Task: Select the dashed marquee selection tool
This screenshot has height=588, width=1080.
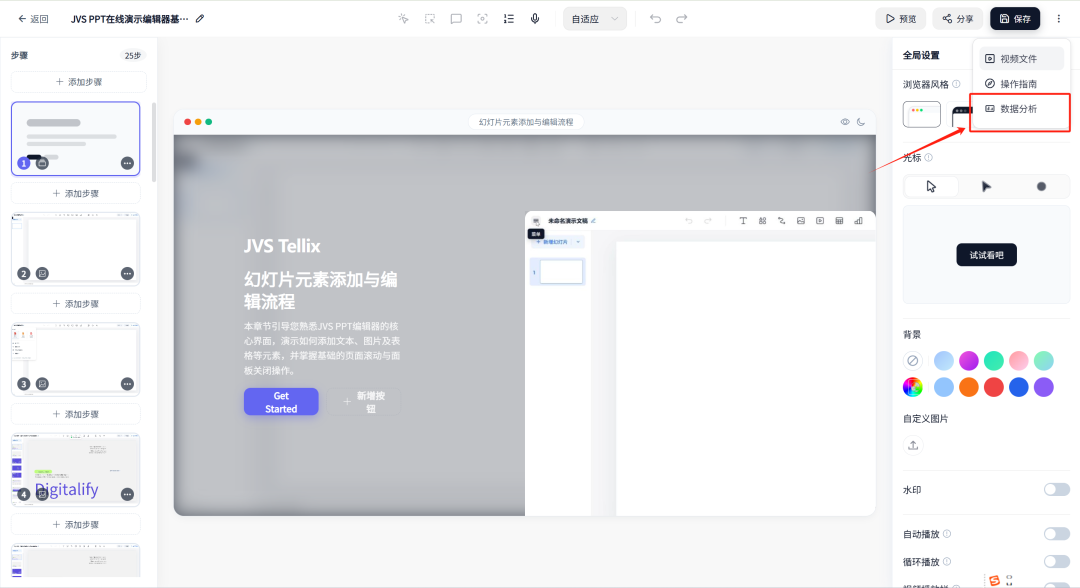Action: click(x=430, y=19)
